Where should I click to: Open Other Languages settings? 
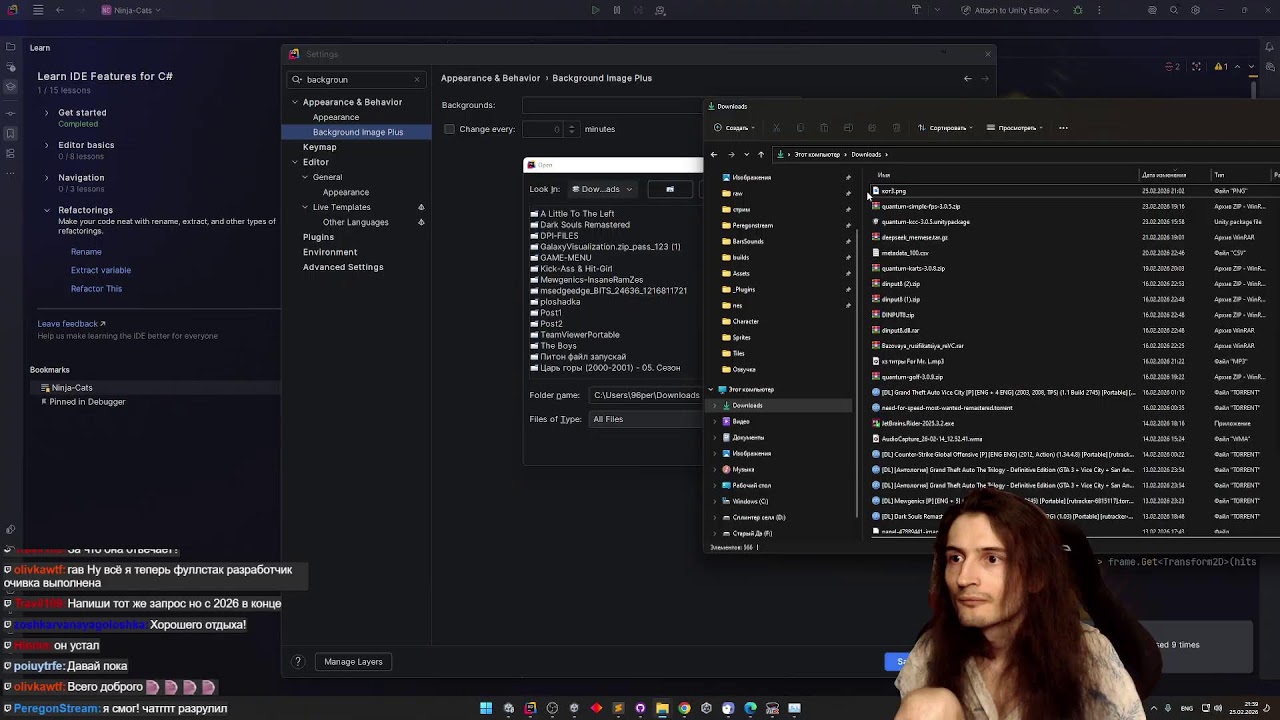(x=355, y=222)
